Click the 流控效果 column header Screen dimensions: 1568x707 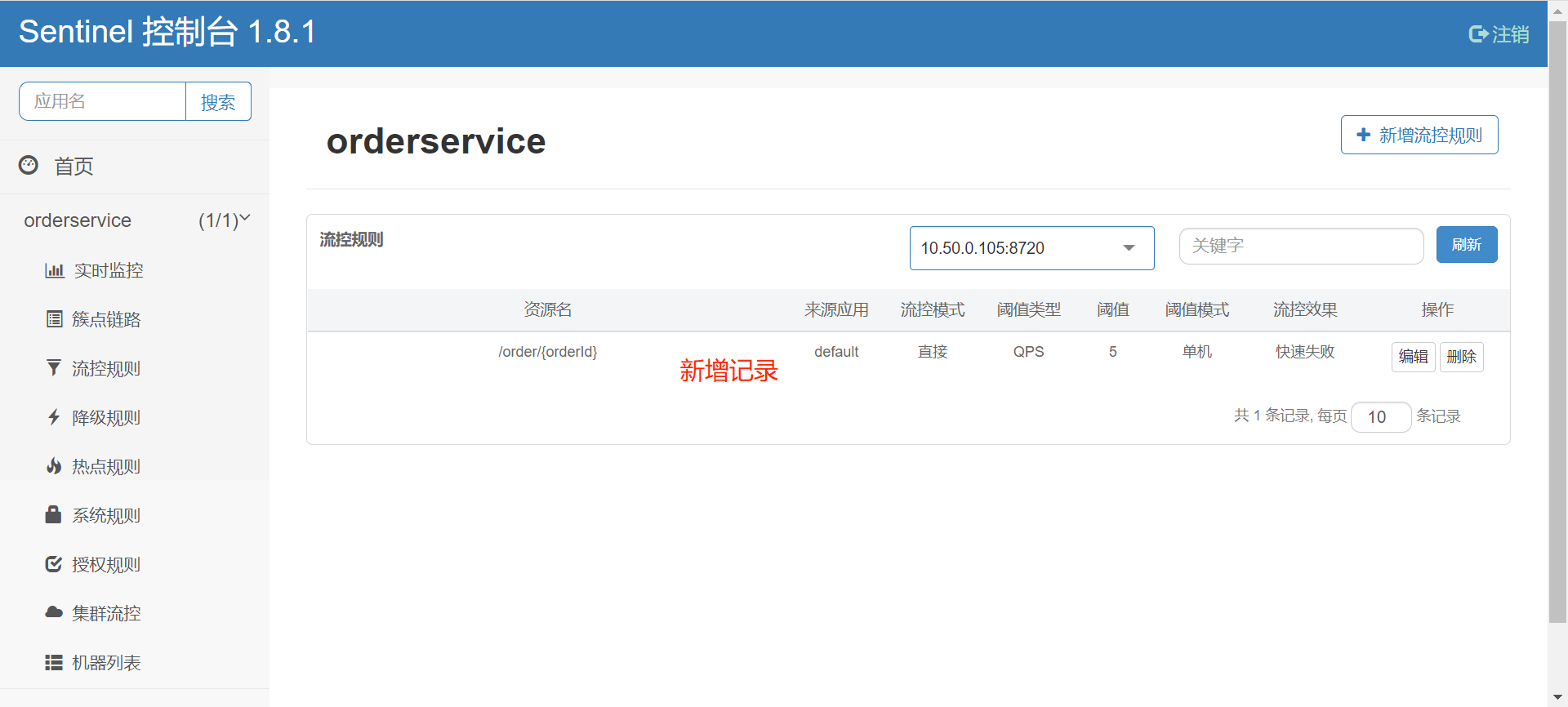point(1305,309)
